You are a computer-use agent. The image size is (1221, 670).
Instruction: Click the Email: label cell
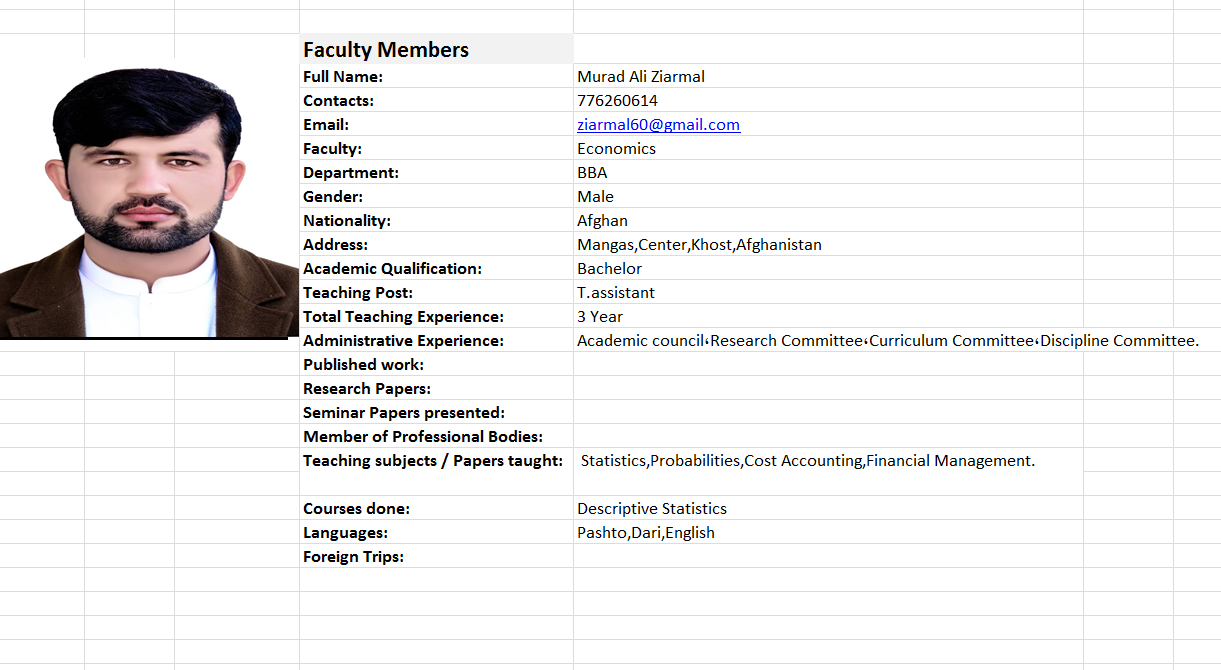[436, 124]
